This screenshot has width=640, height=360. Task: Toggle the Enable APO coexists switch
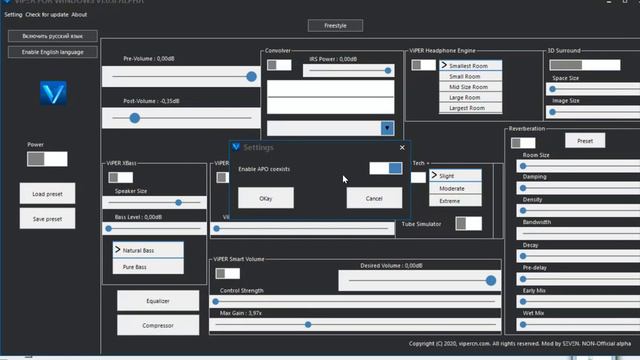(385, 168)
